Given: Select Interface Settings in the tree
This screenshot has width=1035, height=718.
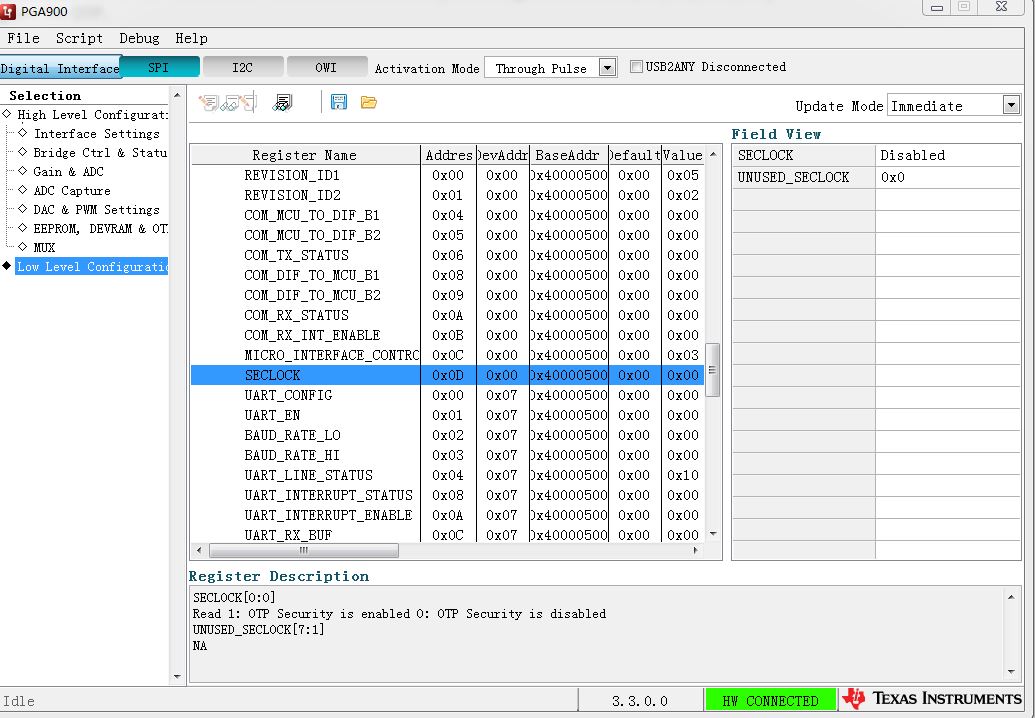Looking at the screenshot, I should point(96,134).
